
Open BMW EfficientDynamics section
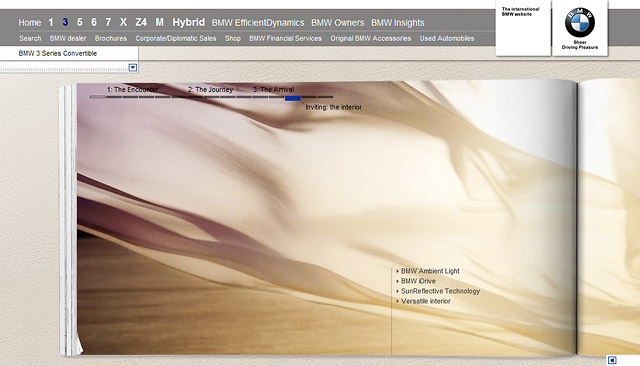click(258, 23)
